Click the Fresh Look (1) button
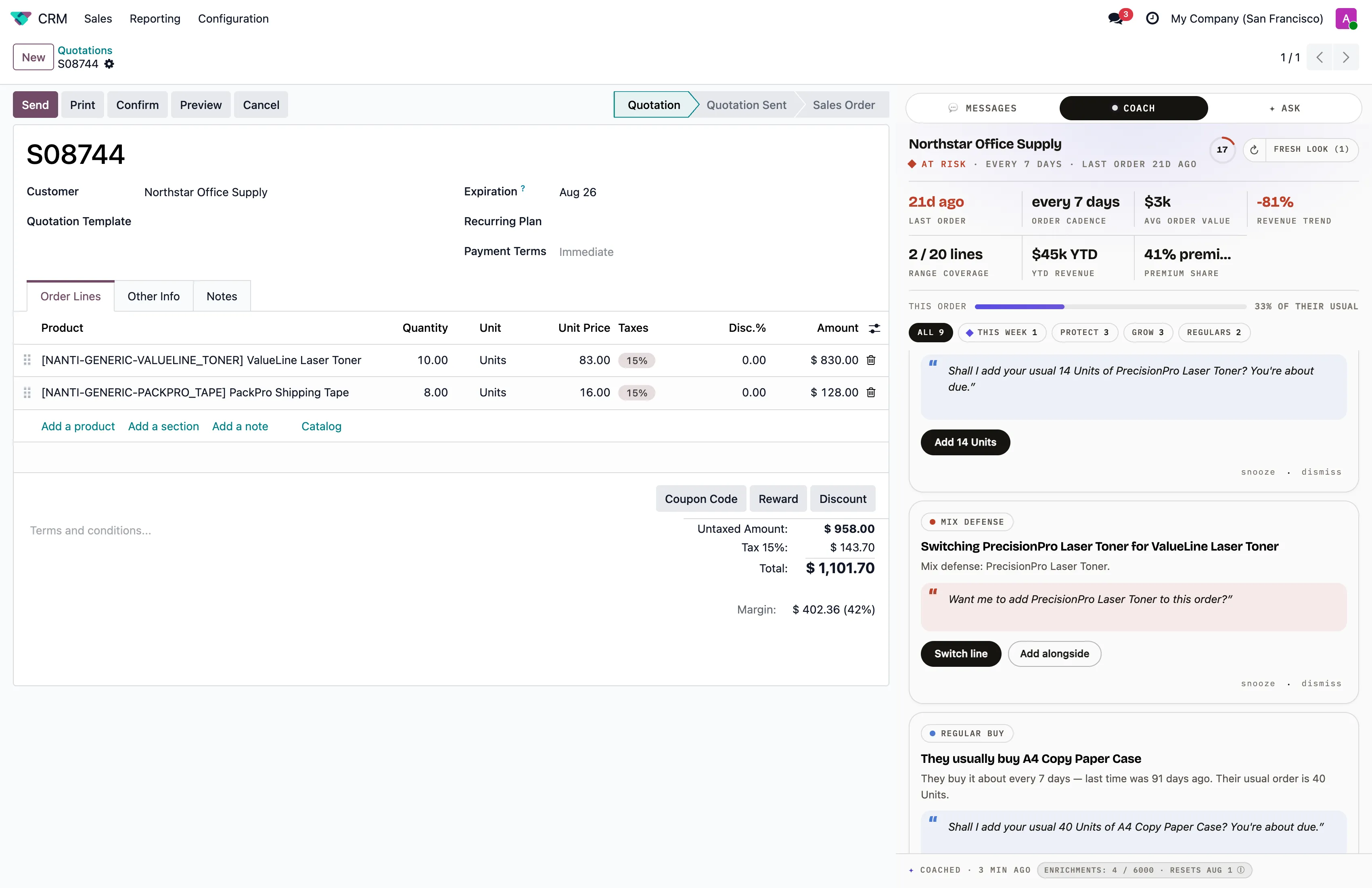The height and width of the screenshot is (888, 1372). coord(1311,150)
